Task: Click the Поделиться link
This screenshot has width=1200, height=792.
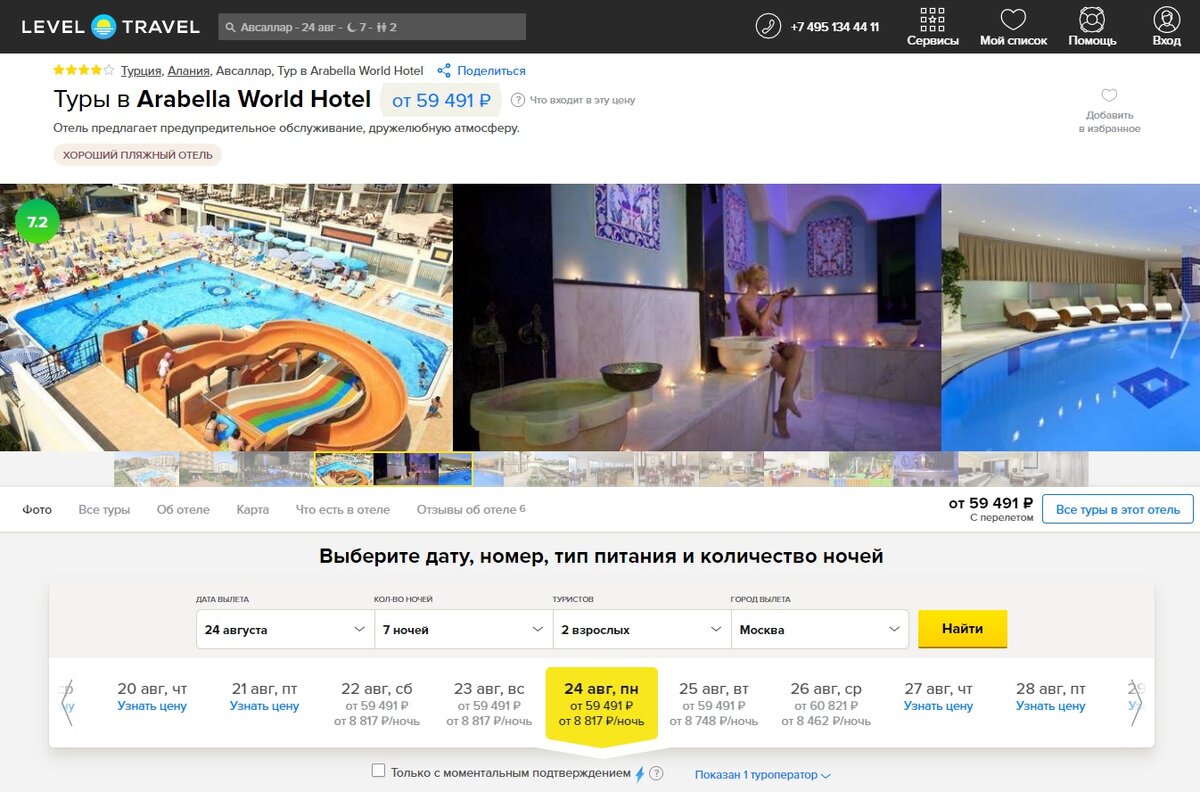Action: [491, 71]
